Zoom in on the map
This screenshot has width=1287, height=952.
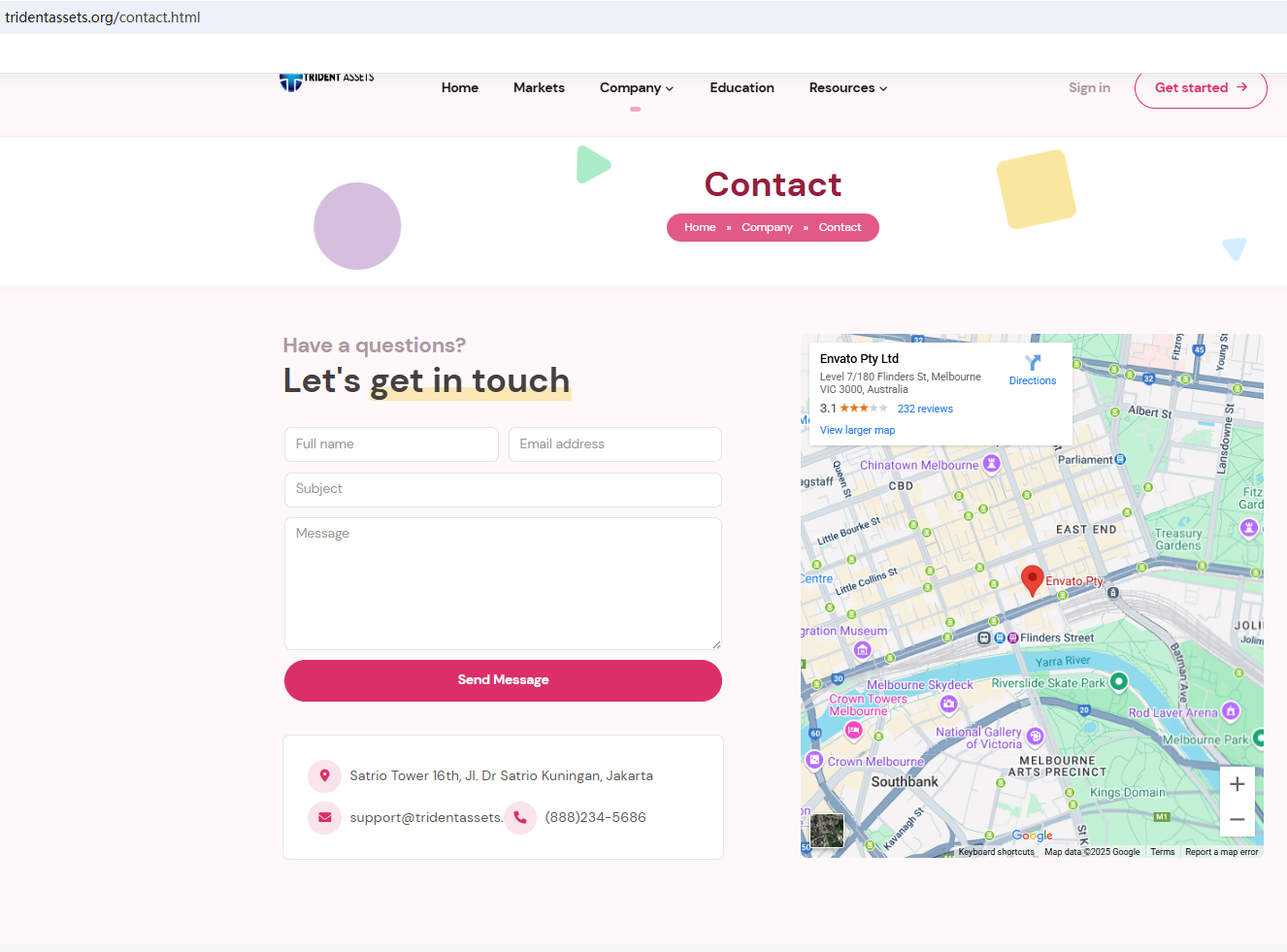[x=1237, y=784]
